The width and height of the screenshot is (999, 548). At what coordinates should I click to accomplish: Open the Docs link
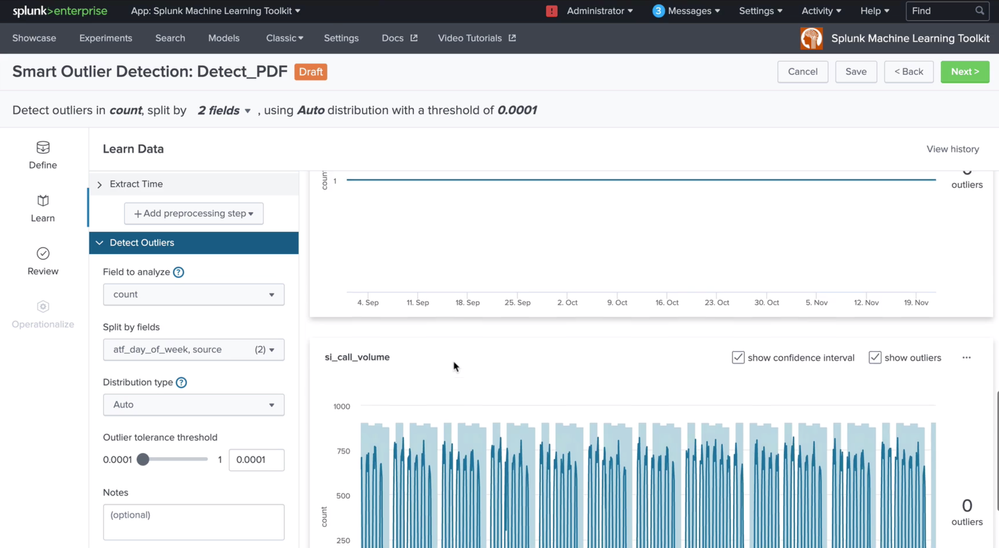click(x=392, y=38)
